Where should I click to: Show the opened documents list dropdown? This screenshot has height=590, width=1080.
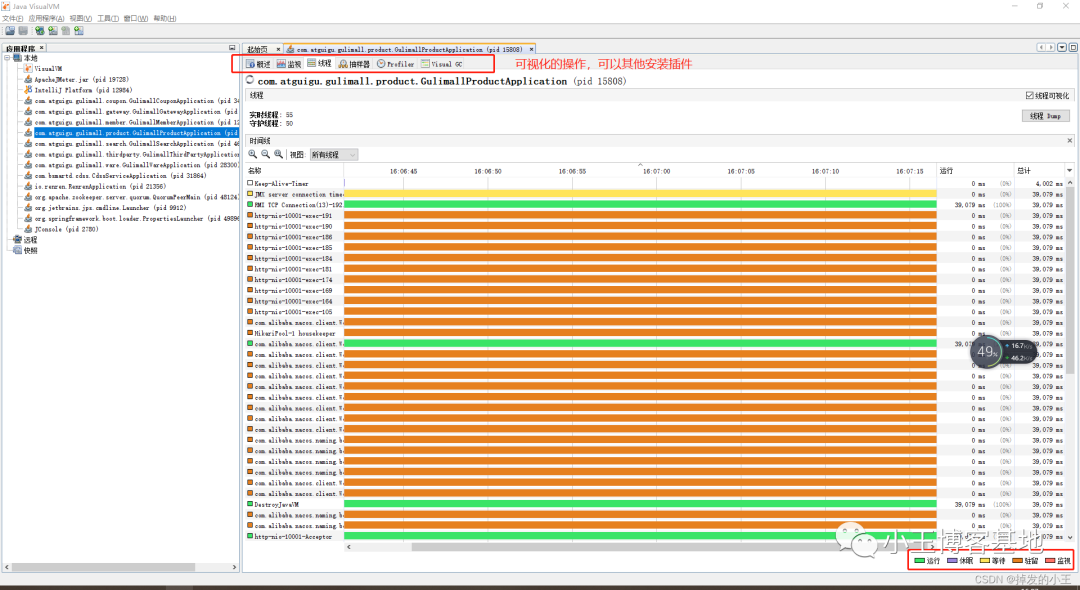click(x=1062, y=48)
